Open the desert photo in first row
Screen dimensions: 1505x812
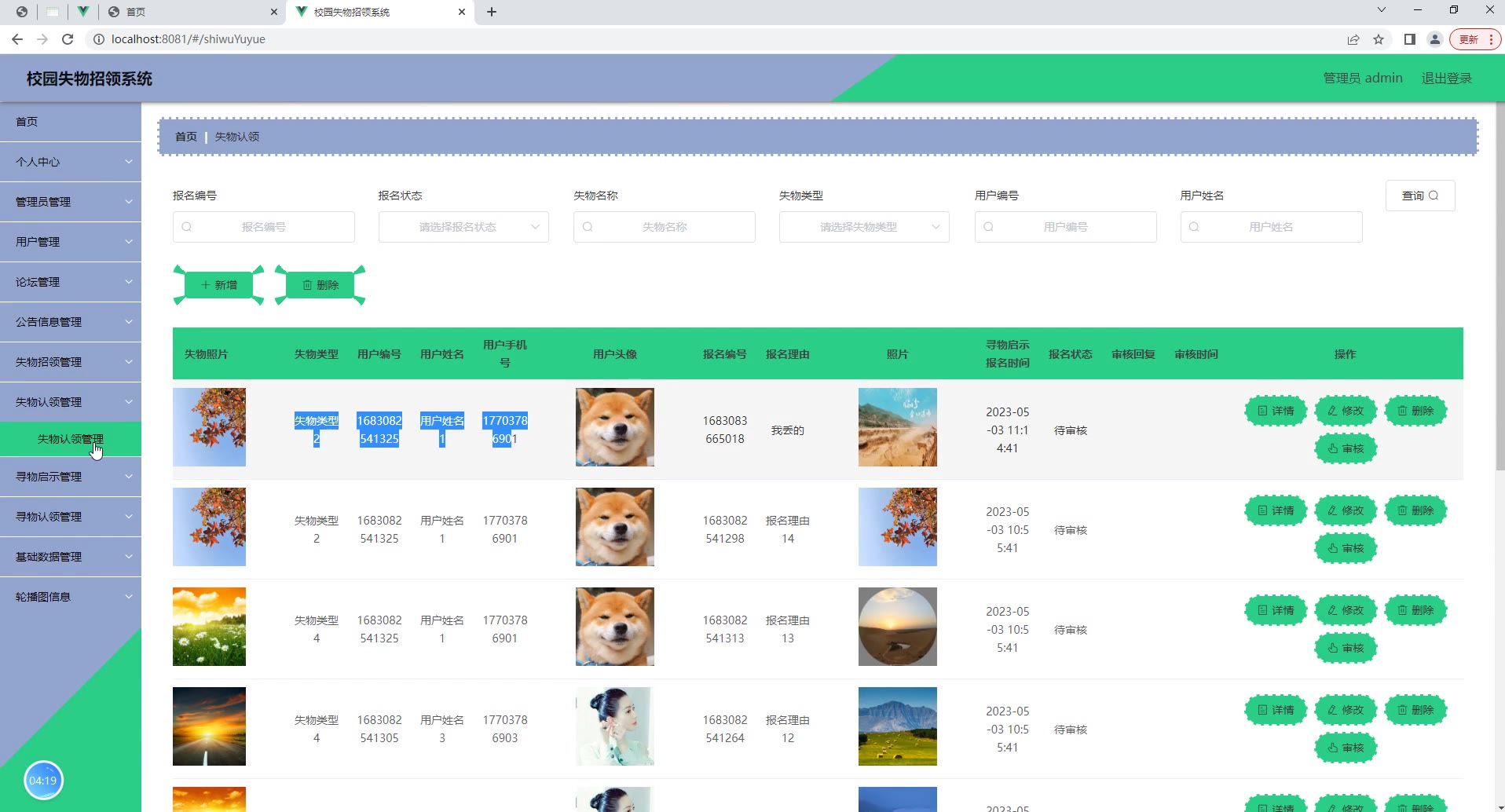[898, 427]
